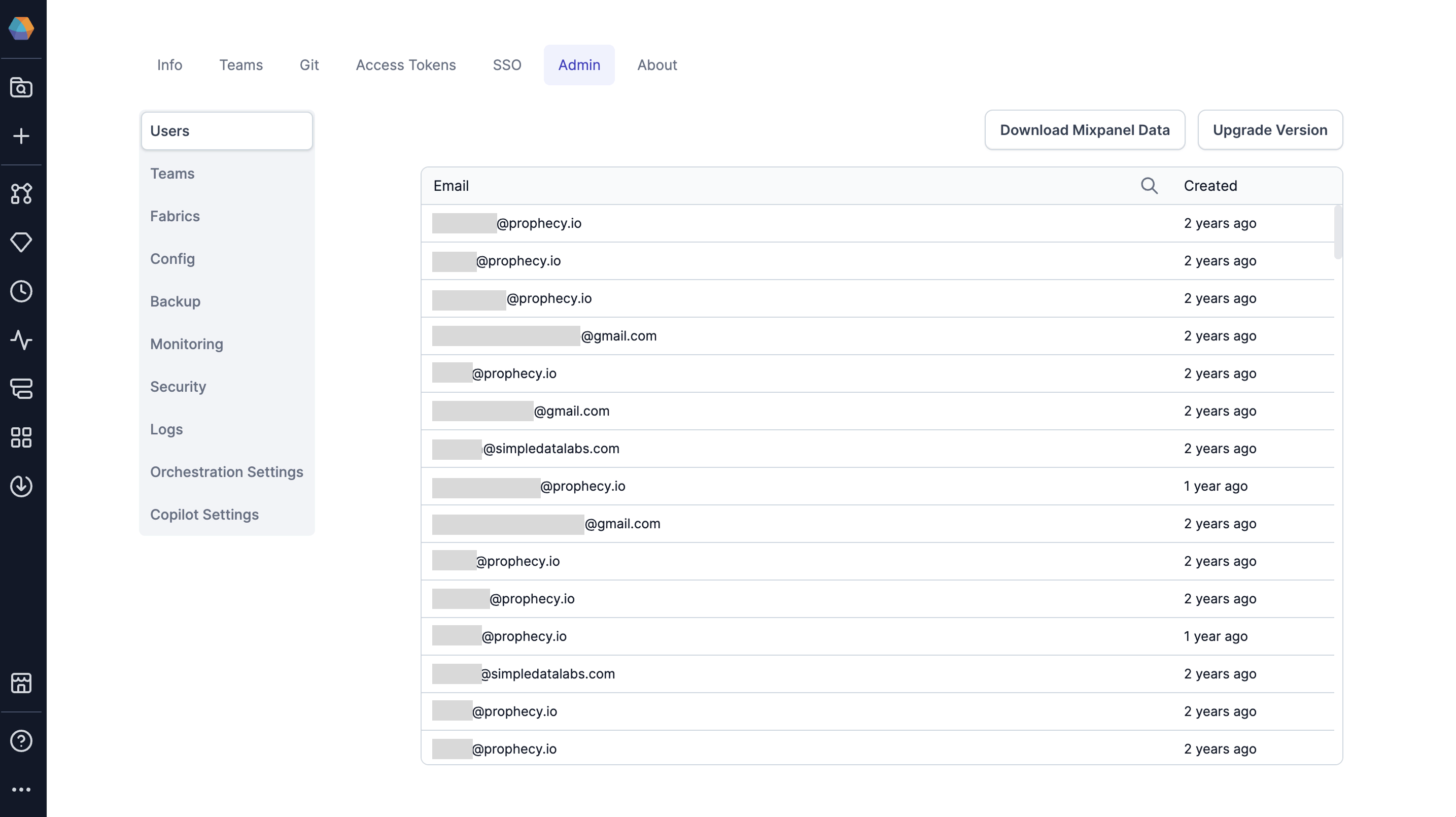Switch to the Access Tokens tab
The image size is (1456, 817).
(405, 64)
